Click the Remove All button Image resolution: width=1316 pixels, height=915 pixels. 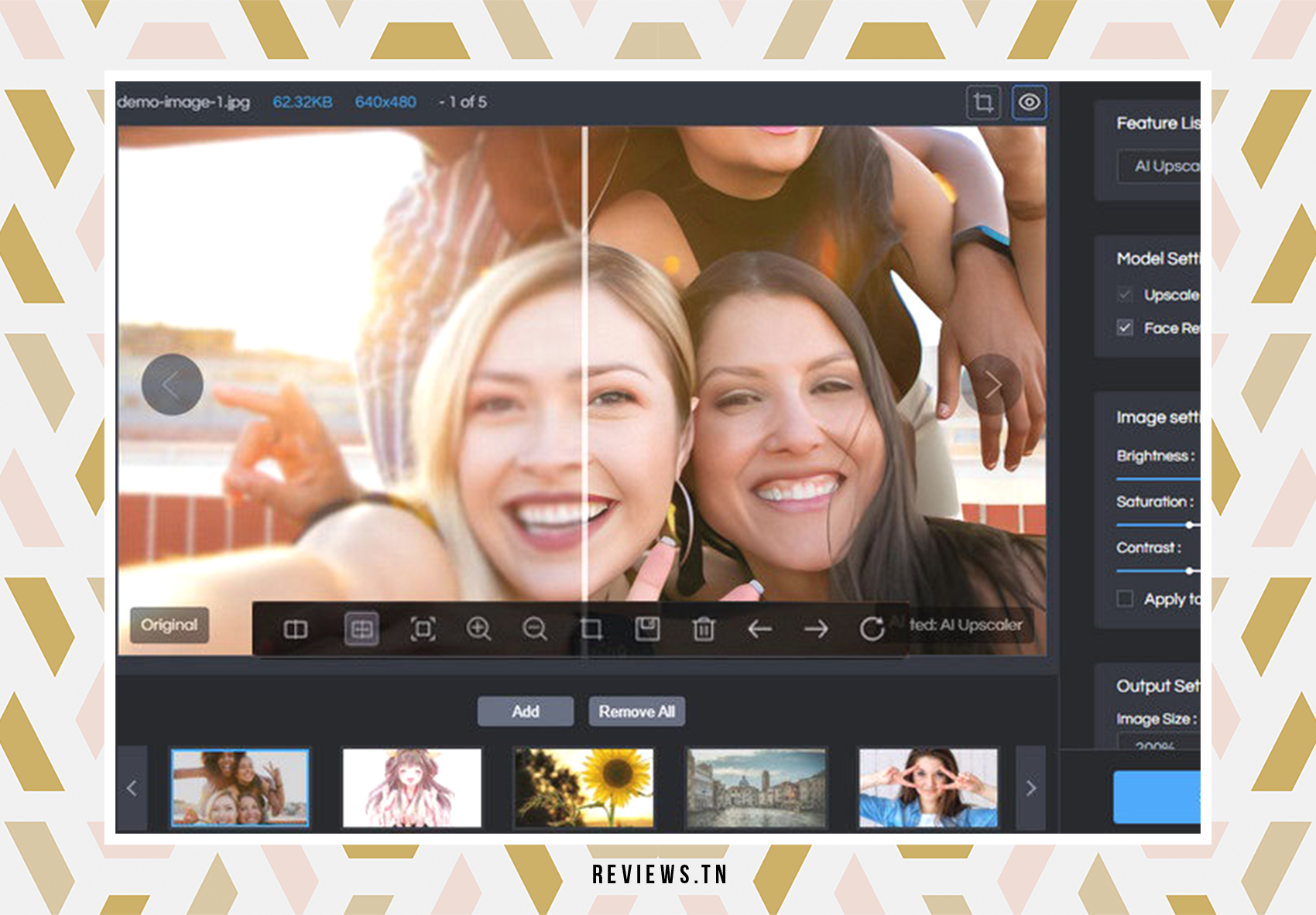(x=636, y=711)
